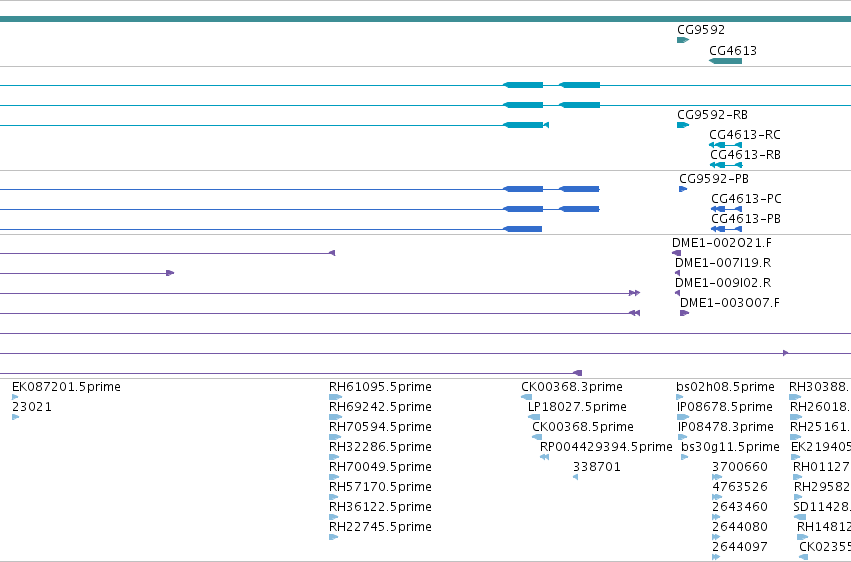
Task: Select the CG4613 gene label
Action: tap(733, 50)
